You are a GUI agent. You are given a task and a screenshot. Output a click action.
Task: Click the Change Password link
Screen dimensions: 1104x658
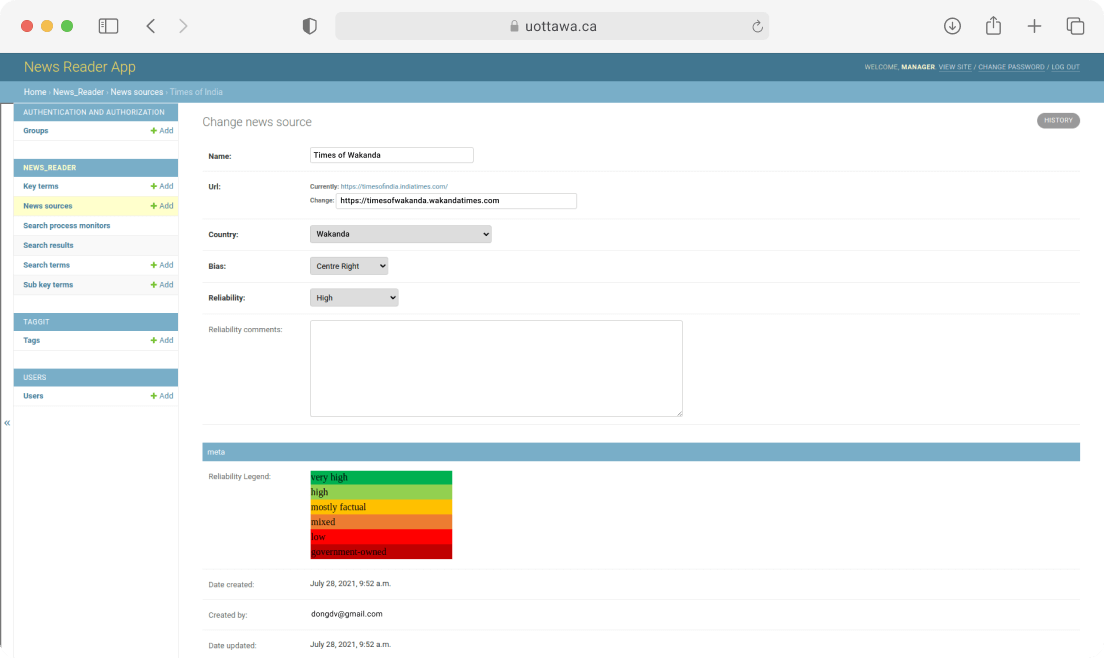click(1011, 68)
